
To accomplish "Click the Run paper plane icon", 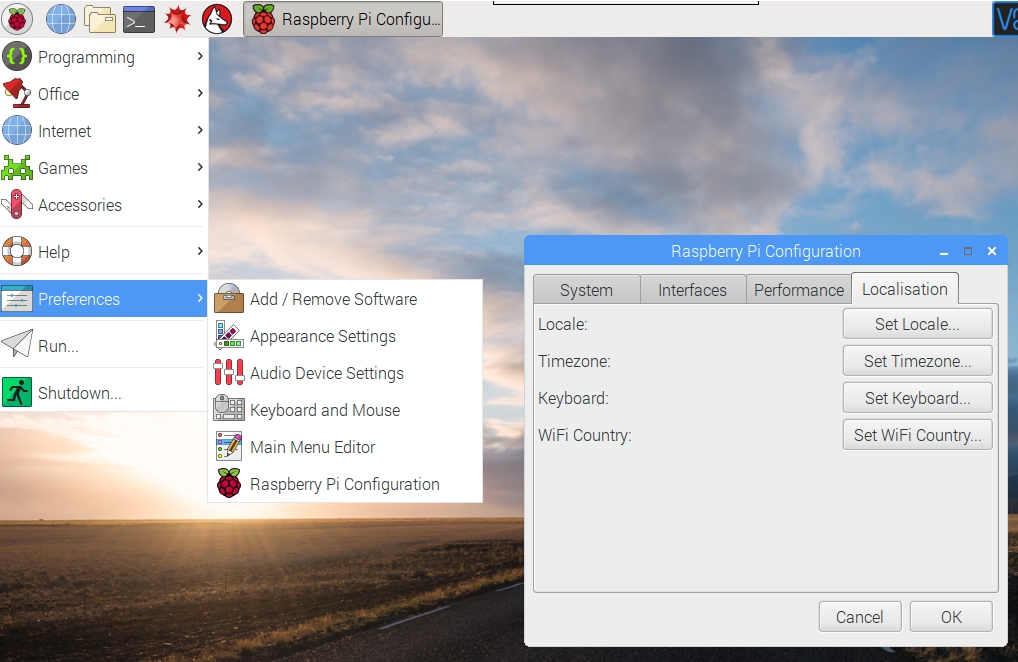I will [x=17, y=344].
